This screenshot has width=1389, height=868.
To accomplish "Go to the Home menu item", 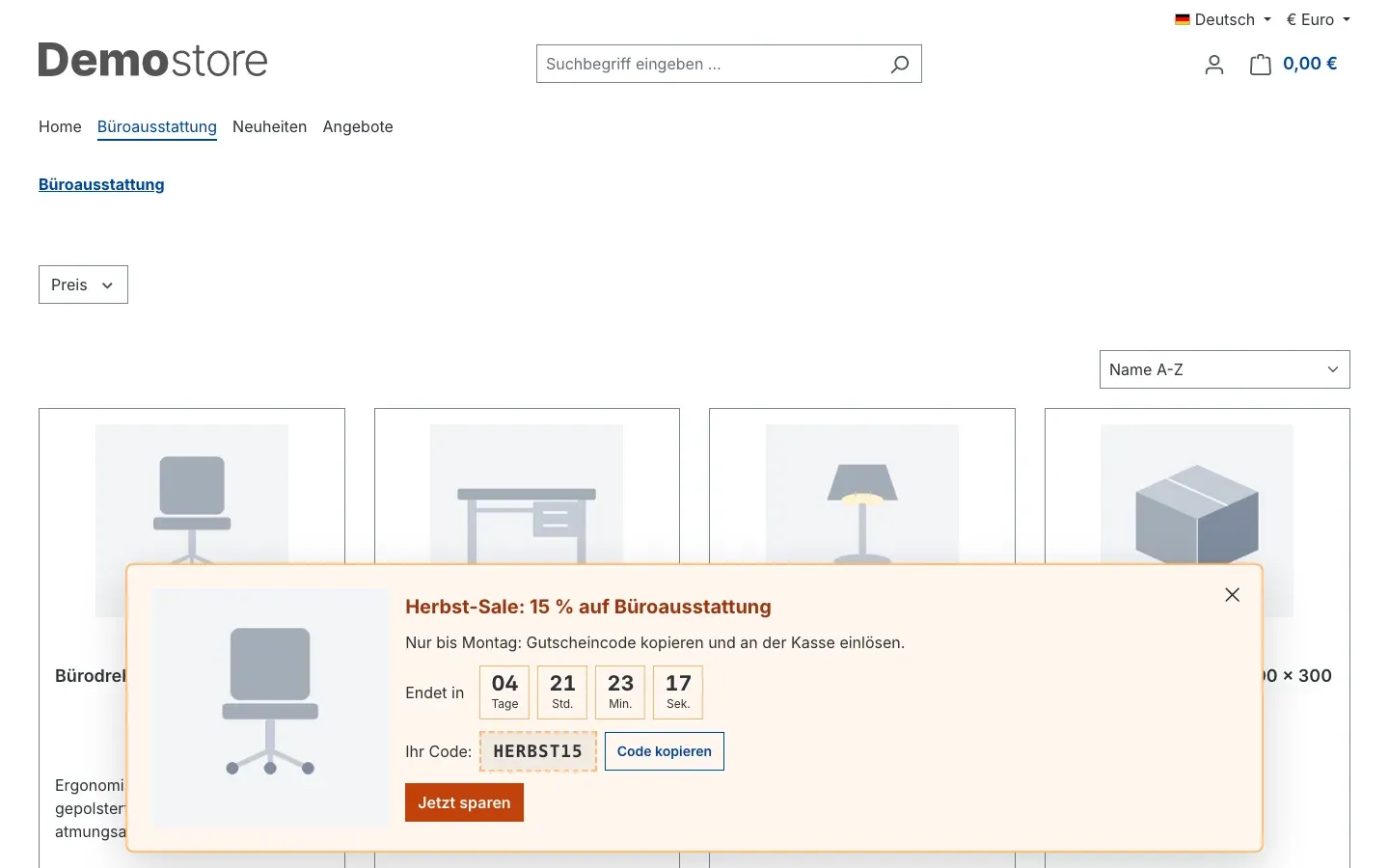I will tap(60, 126).
